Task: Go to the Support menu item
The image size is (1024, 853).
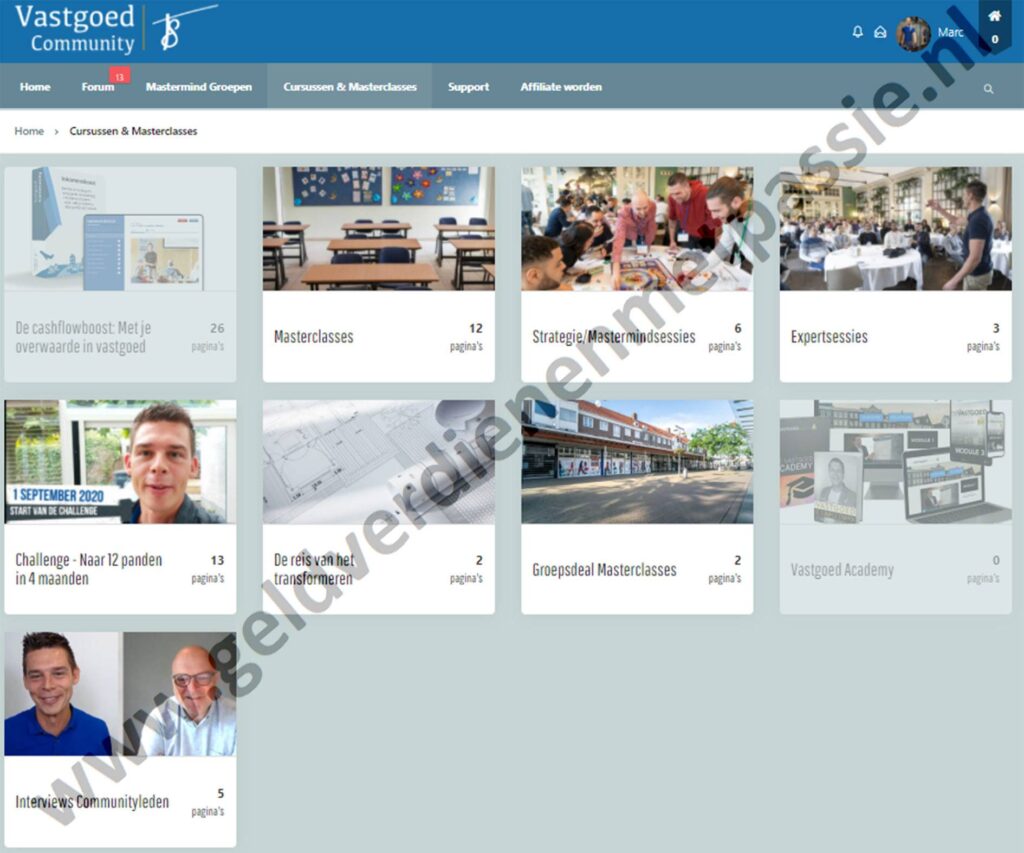Action: pyautogui.click(x=468, y=87)
